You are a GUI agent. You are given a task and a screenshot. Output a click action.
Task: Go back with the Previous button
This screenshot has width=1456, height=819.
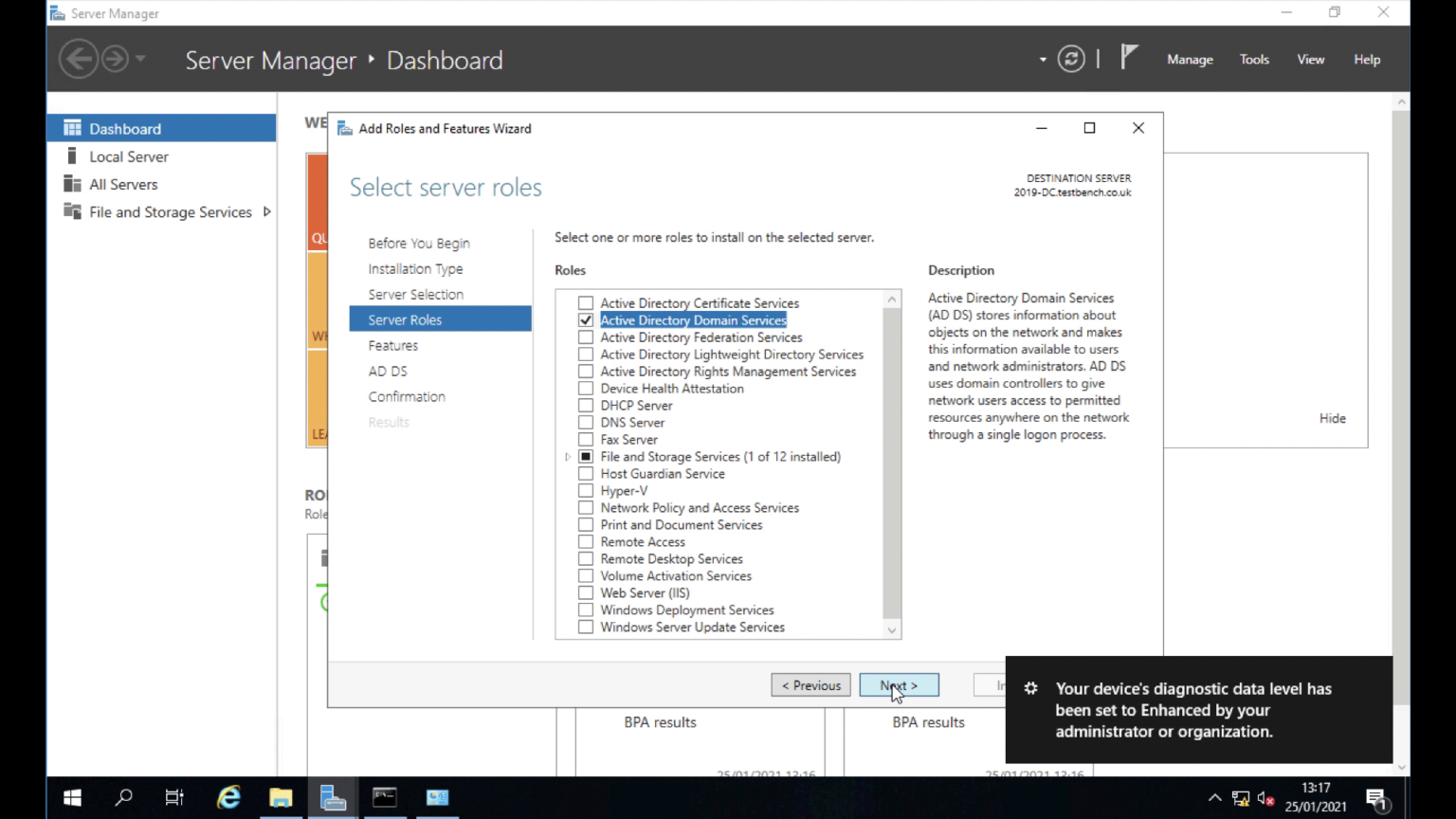810,684
